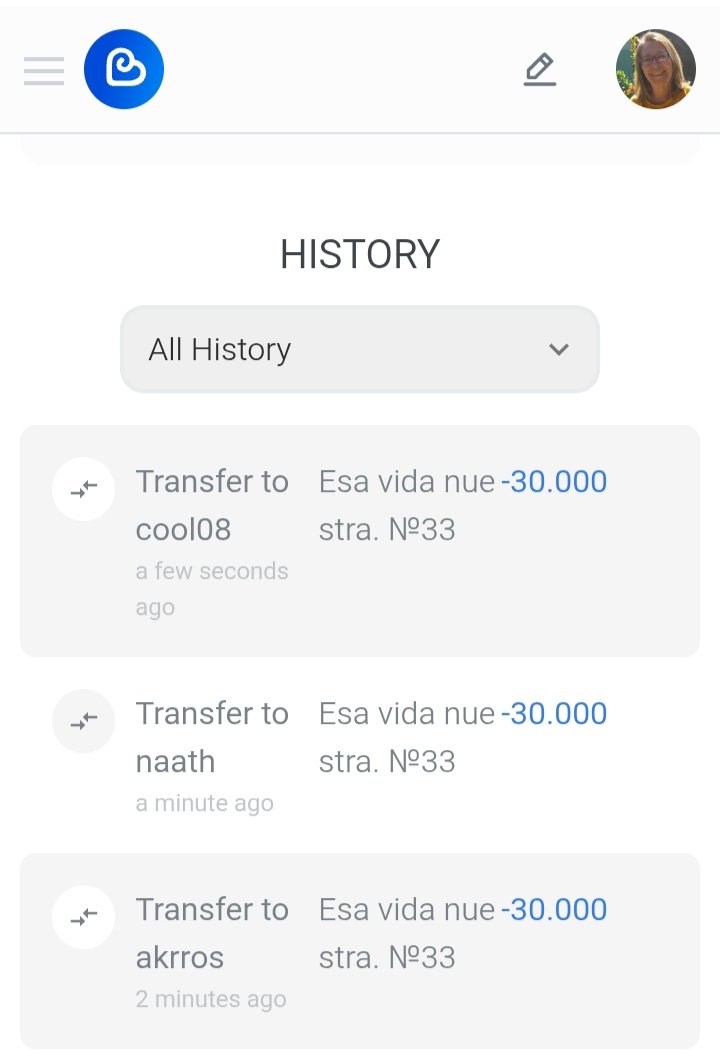Open the Transfer to naath entry
The image size is (720, 1059).
pyautogui.click(x=360, y=754)
